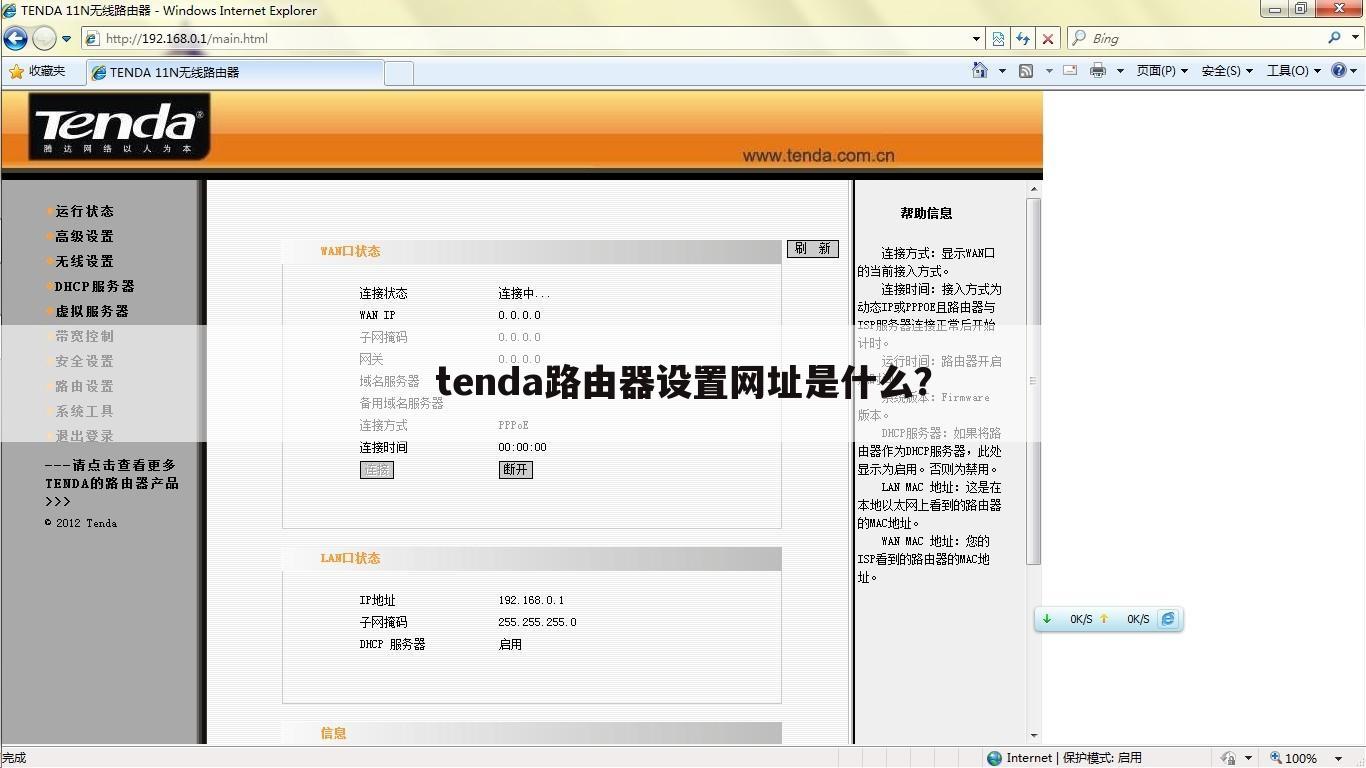This screenshot has width=1366, height=768.
Task: Expand the zoom level dropdown arrow
Action: (x=1339, y=758)
